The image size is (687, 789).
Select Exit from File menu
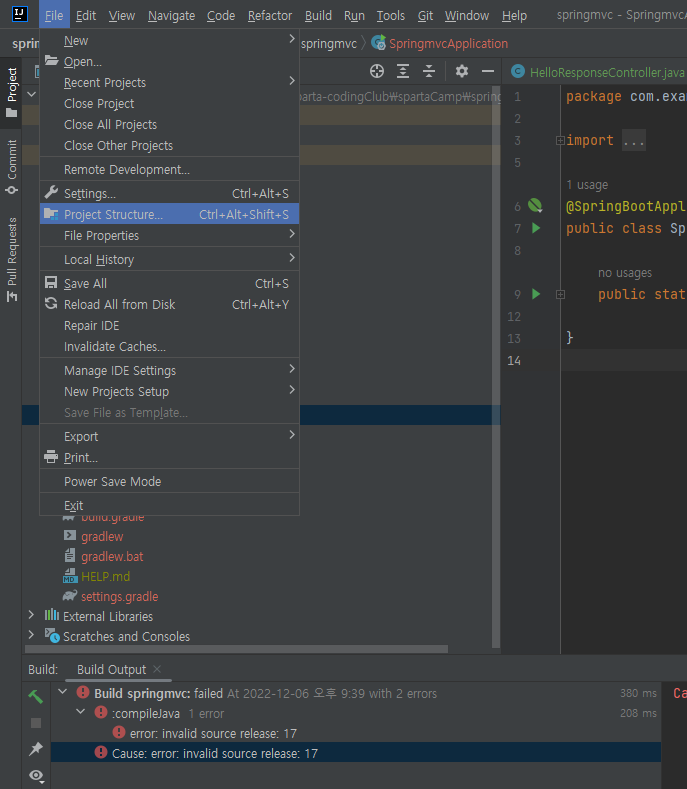point(169,505)
